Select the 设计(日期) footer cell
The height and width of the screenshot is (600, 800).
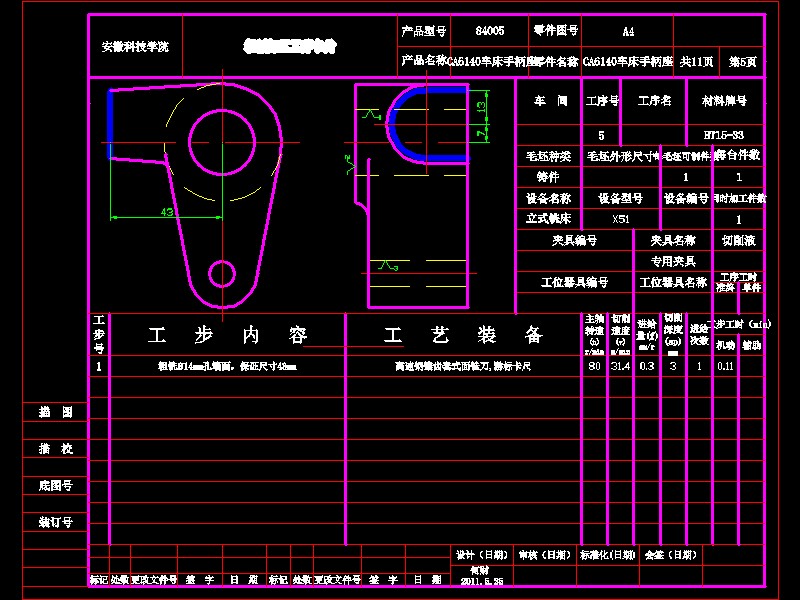[482, 555]
